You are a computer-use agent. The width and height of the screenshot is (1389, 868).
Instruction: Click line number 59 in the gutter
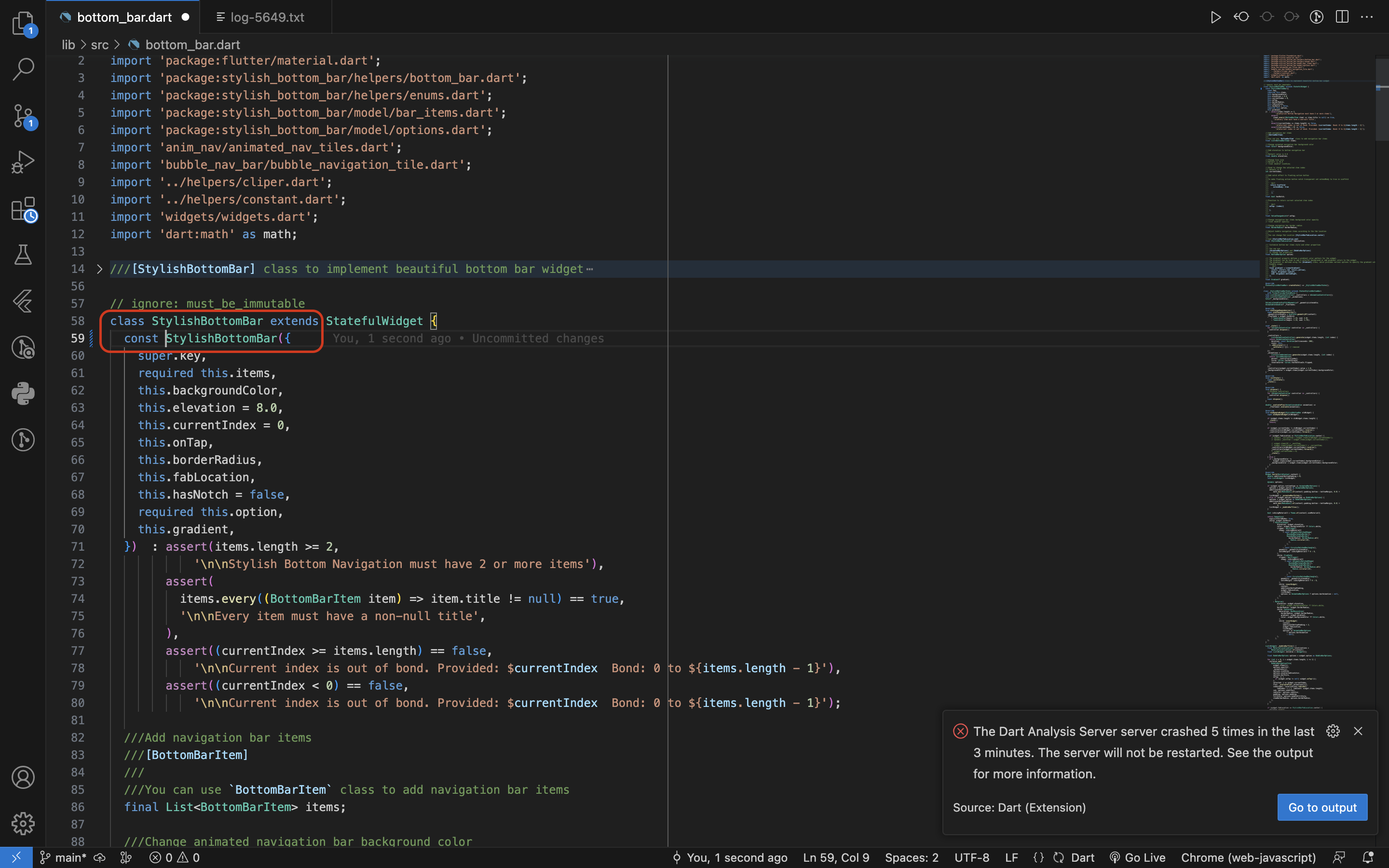(78, 338)
